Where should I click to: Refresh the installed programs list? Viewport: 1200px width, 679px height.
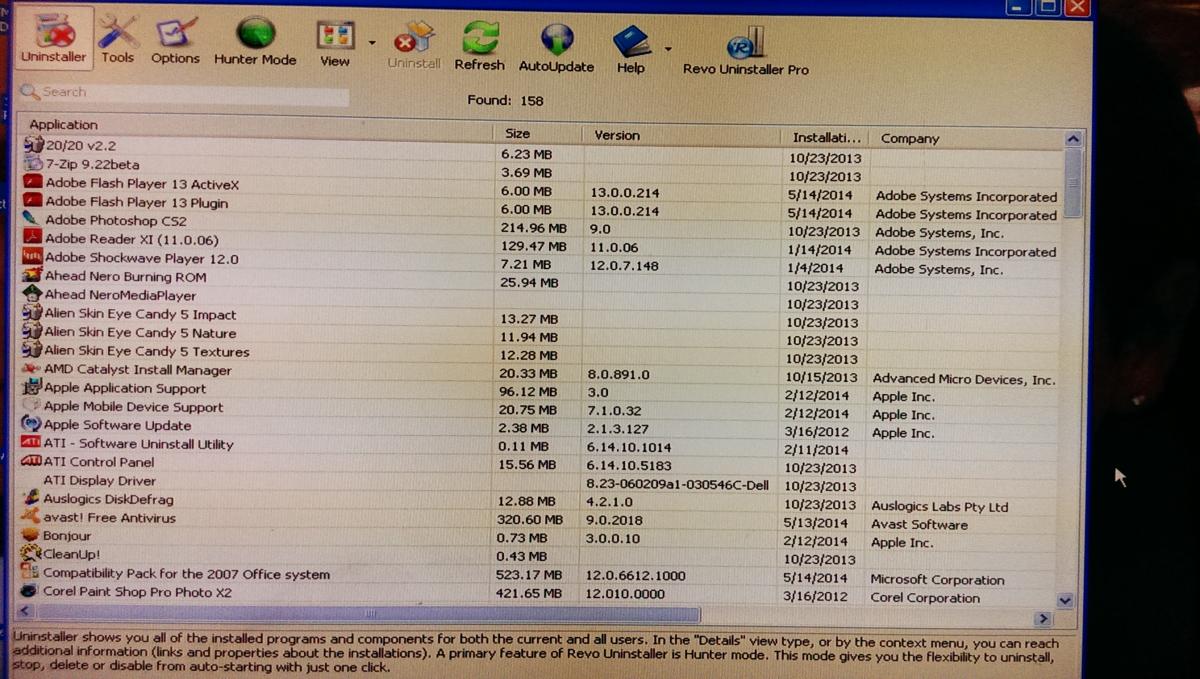(x=479, y=46)
